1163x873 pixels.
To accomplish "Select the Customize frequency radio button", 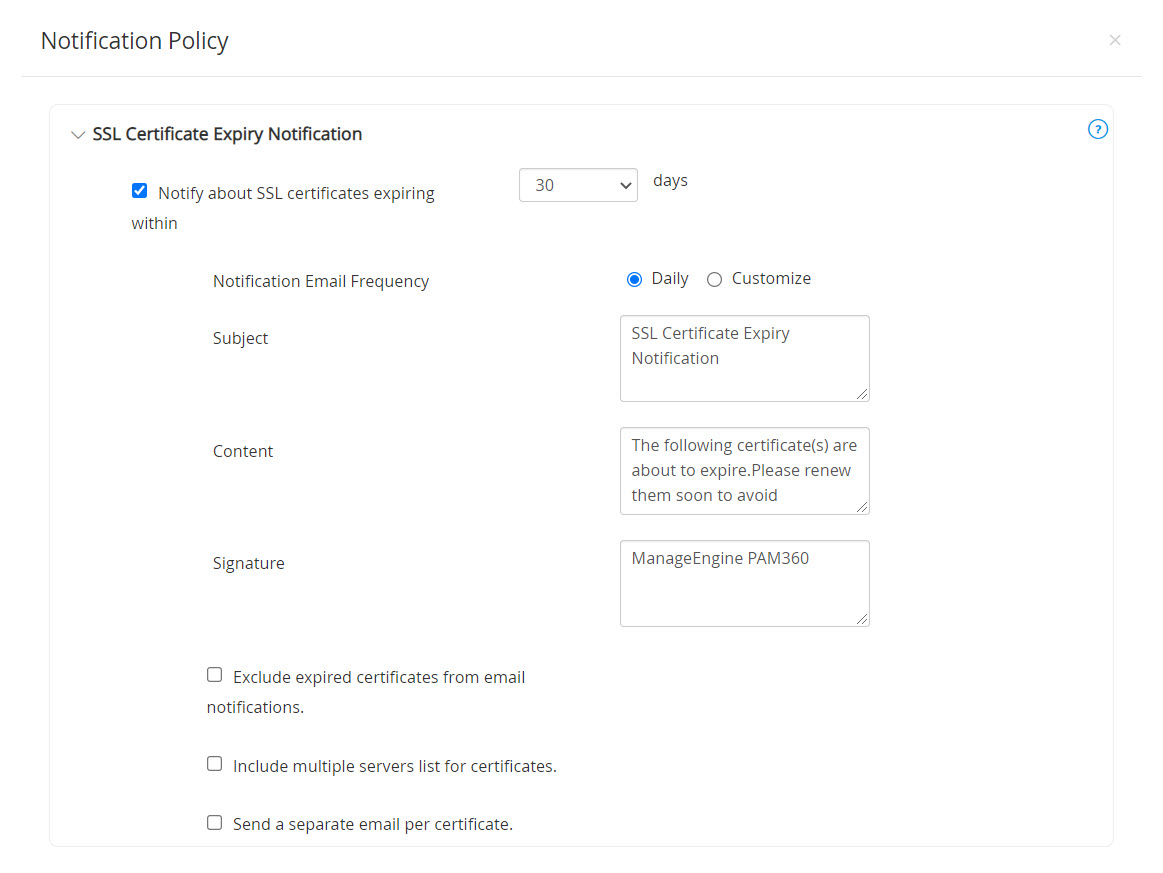I will tap(714, 280).
